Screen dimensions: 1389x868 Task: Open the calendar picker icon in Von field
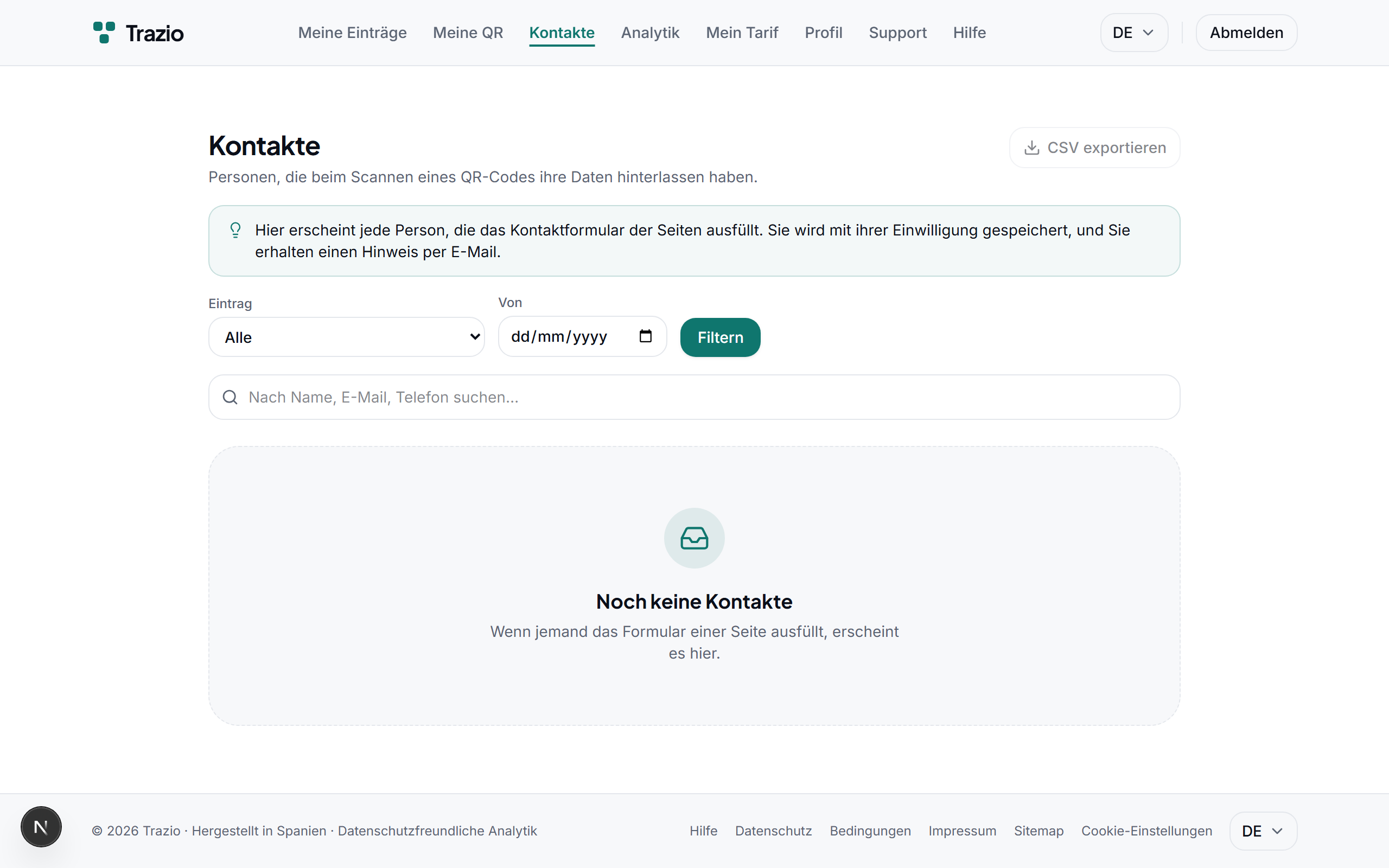pos(645,336)
